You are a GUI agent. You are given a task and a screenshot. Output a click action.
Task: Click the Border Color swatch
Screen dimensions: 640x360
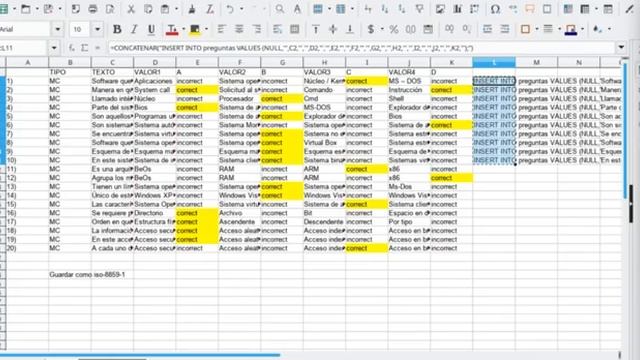tap(571, 29)
